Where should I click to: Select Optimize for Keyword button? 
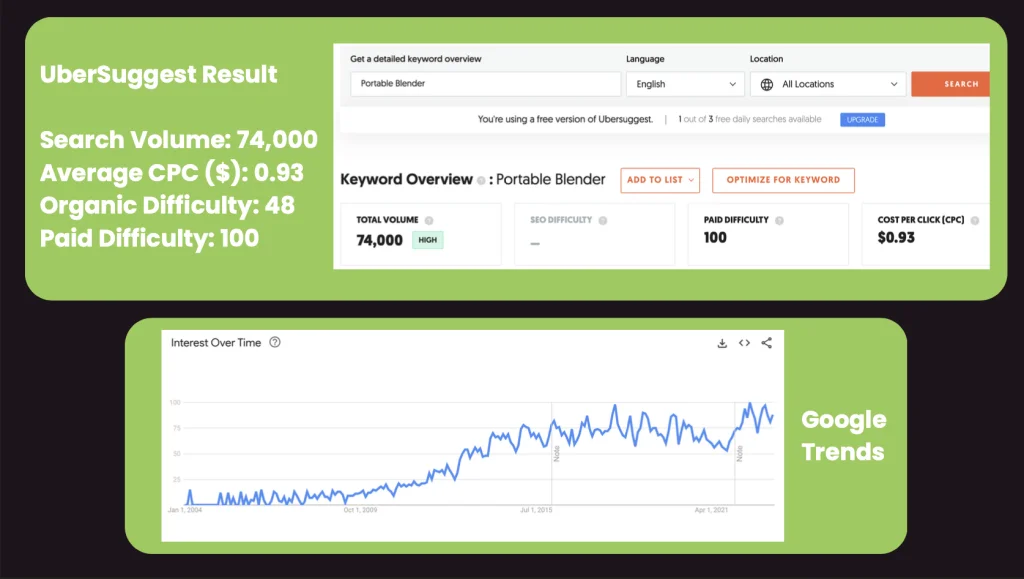tap(783, 180)
